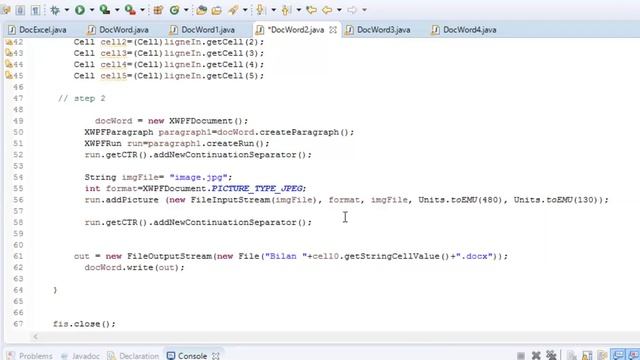640x360 pixels.
Task: Click PICTURE_TYPE_JPEG constant on line 55
Action: pos(257,188)
